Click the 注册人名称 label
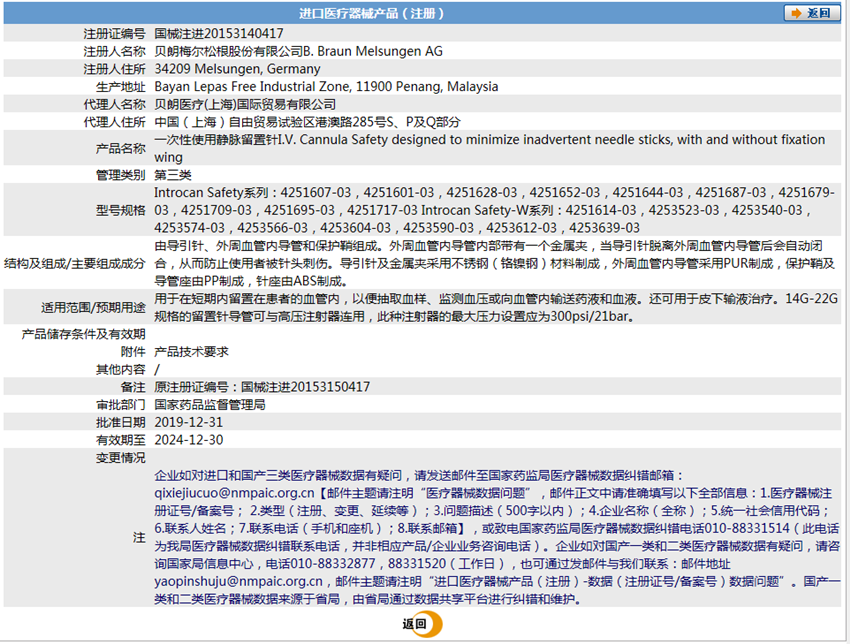The image size is (850, 644). (x=114, y=51)
